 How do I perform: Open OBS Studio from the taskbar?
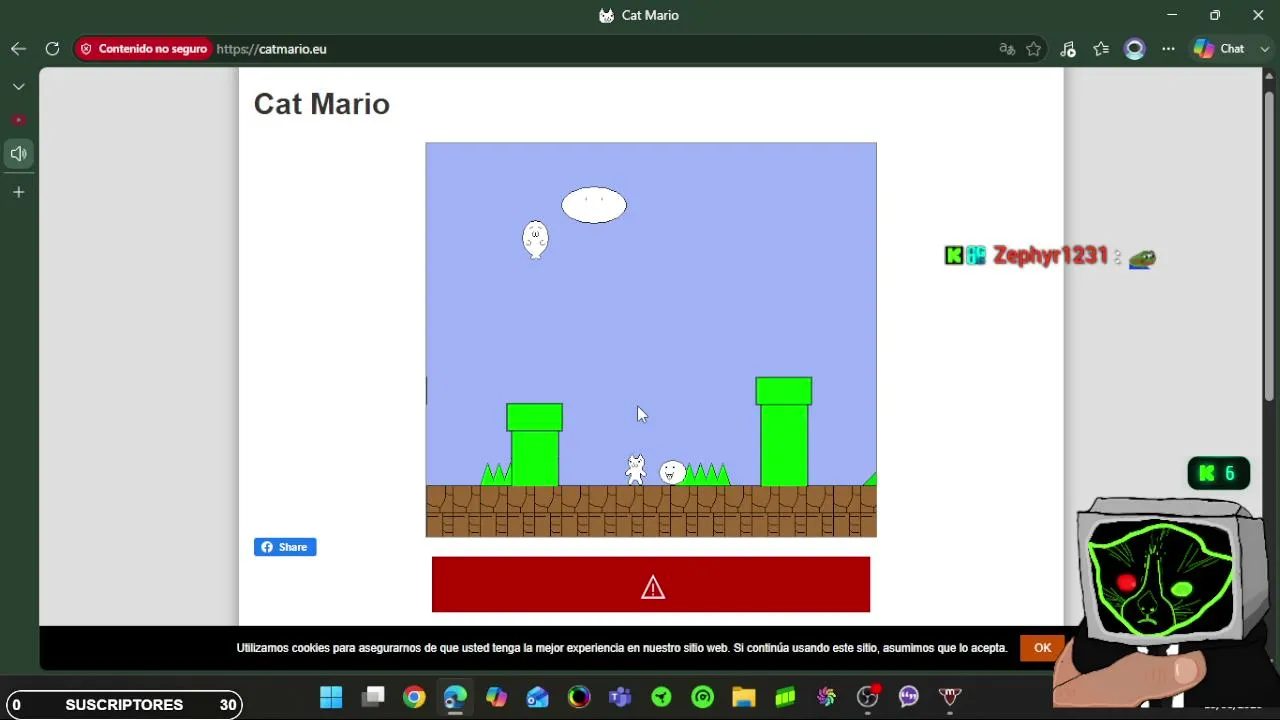(868, 697)
